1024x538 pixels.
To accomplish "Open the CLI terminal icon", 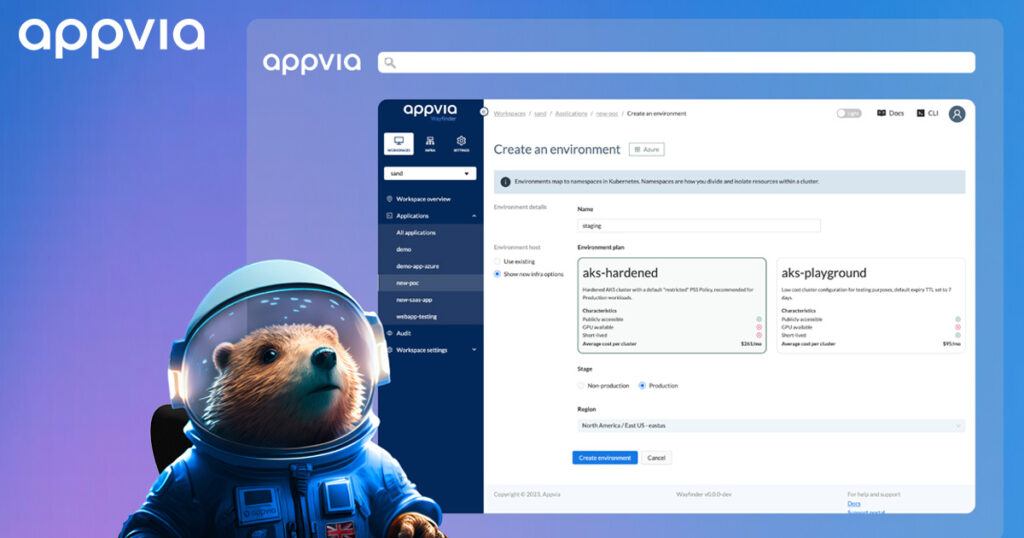I will click(x=920, y=114).
